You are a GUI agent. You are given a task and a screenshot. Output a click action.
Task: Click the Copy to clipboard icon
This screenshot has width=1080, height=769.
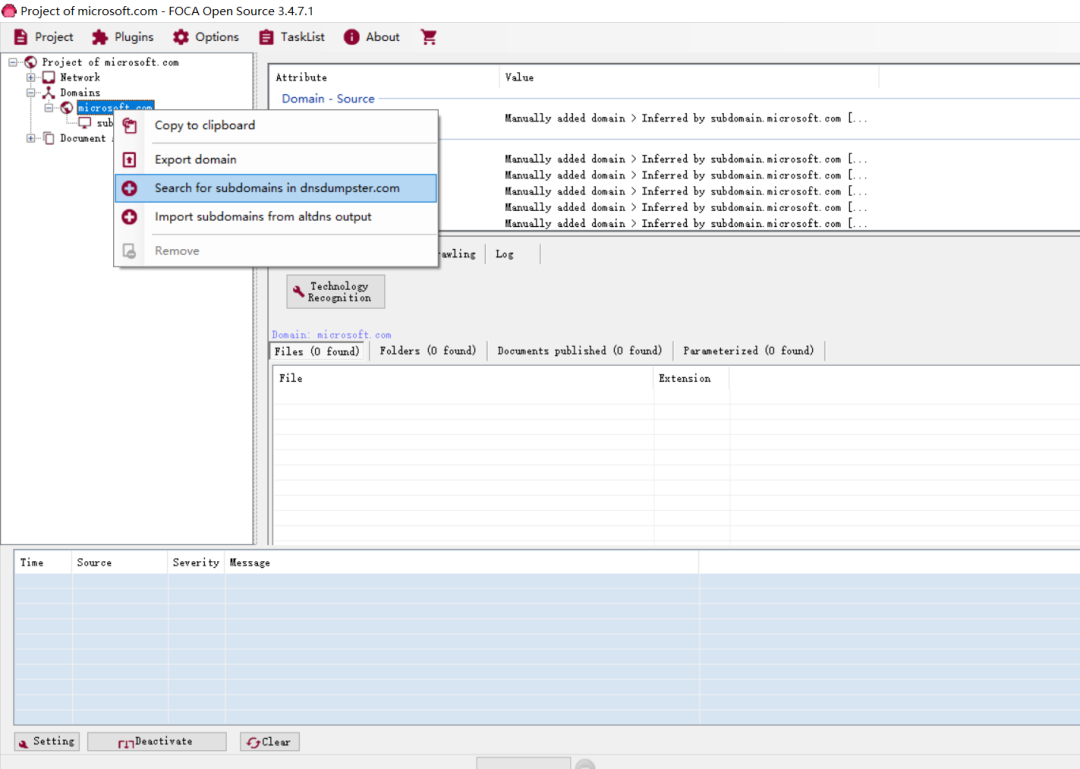129,125
